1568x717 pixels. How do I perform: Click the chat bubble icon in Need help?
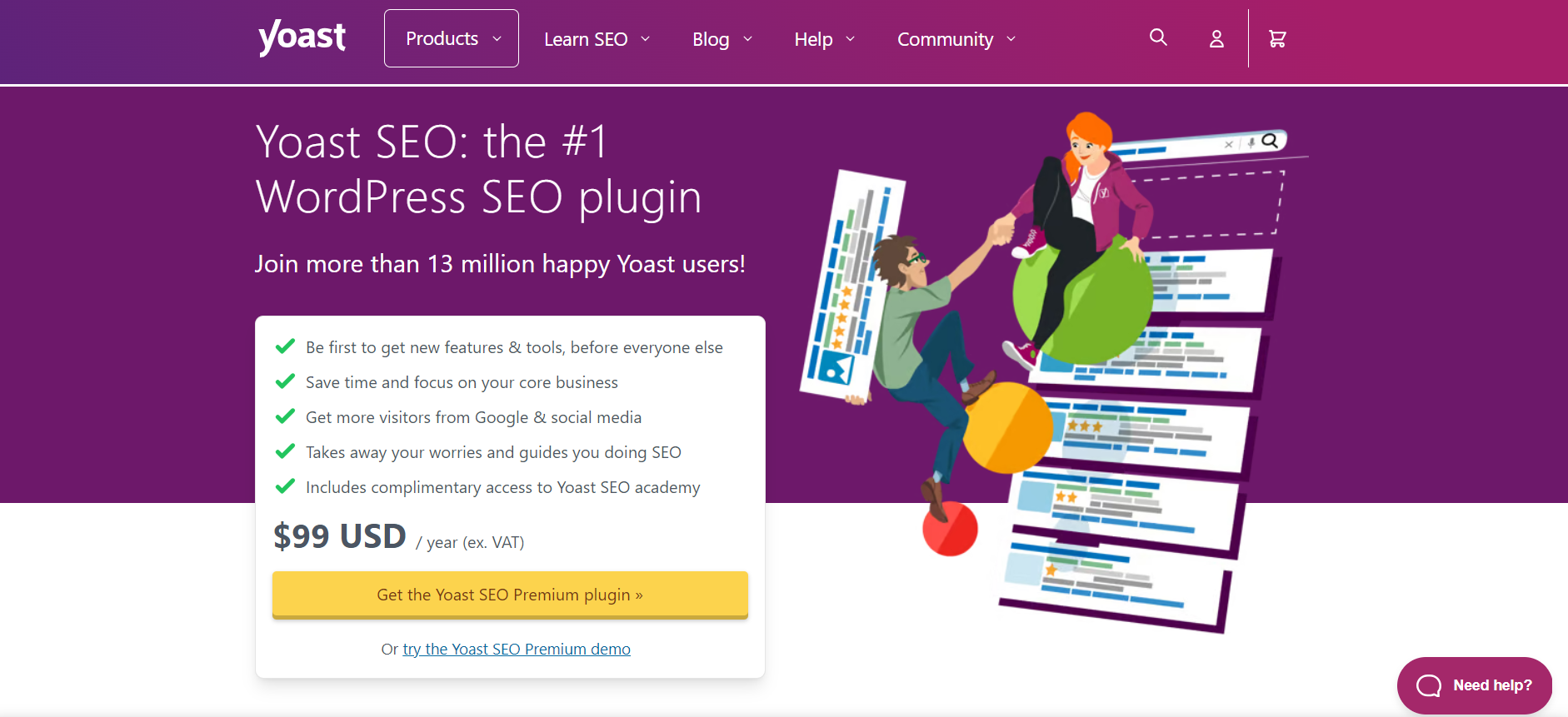1429,685
